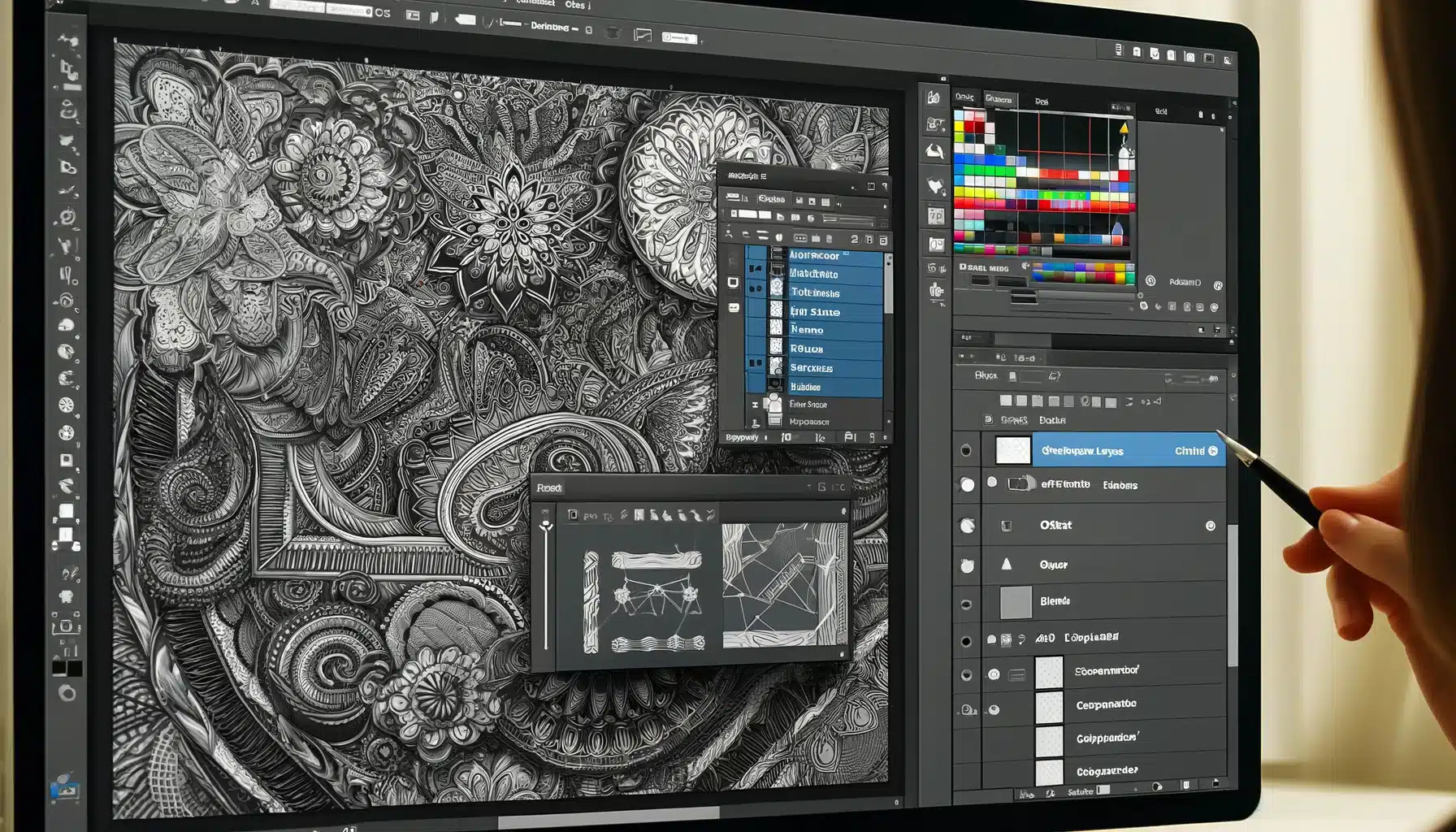Image resolution: width=1456 pixels, height=832 pixels.
Task: Select the white thumbnail of 'Greelopaw Layes' layer
Action: pyautogui.click(x=1013, y=450)
